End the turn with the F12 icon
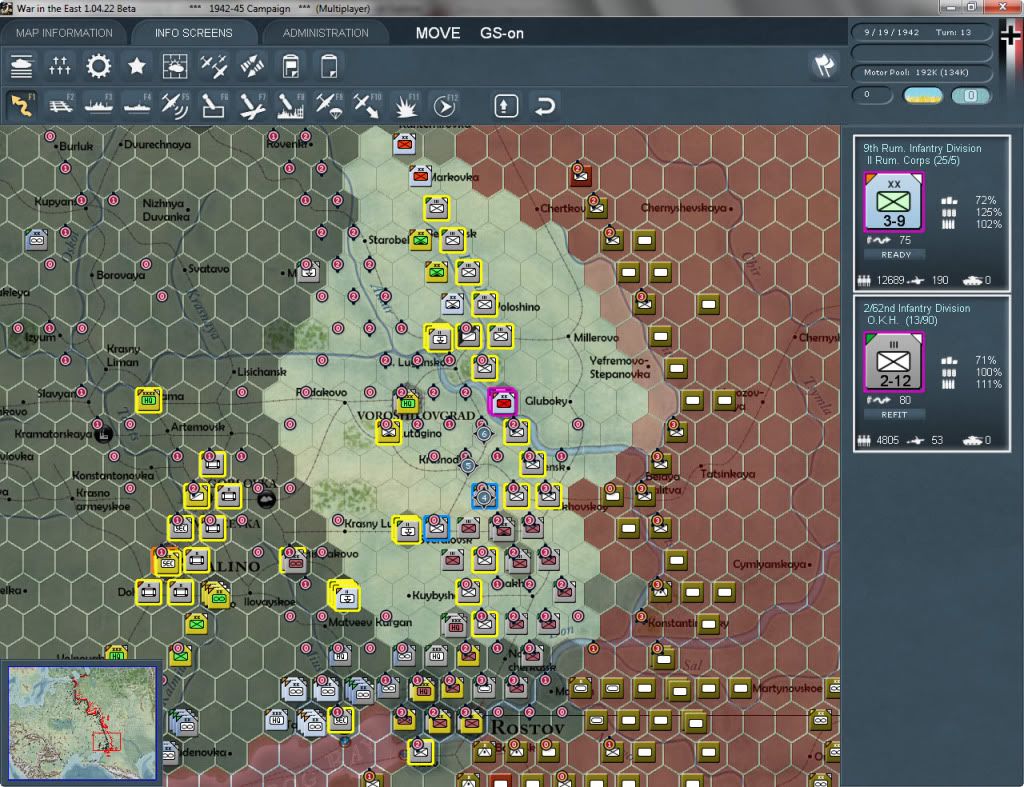The width and height of the screenshot is (1024, 787). tap(445, 105)
